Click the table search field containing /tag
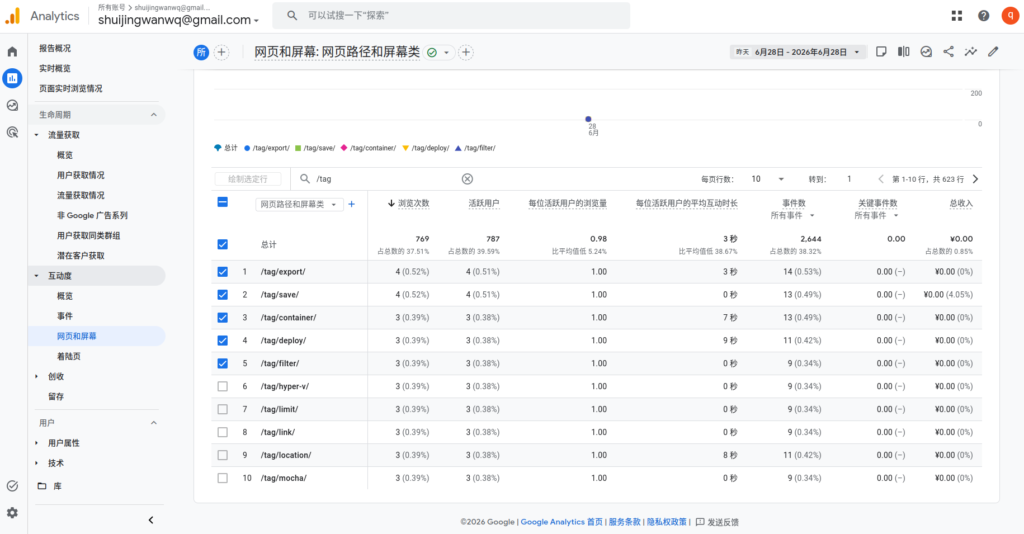 (x=385, y=179)
